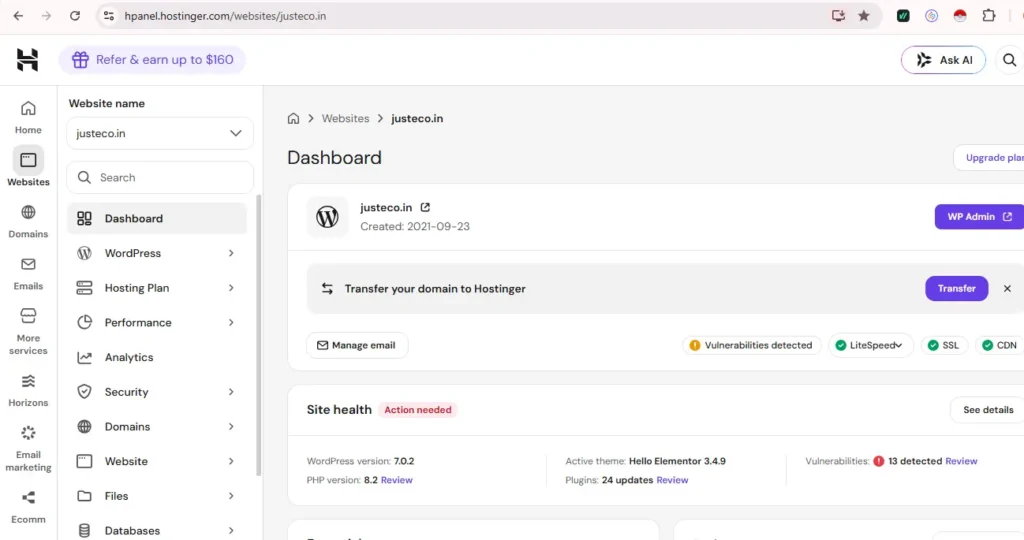Click the Action needed status label
Screen dimensions: 1024x540
click(x=418, y=410)
